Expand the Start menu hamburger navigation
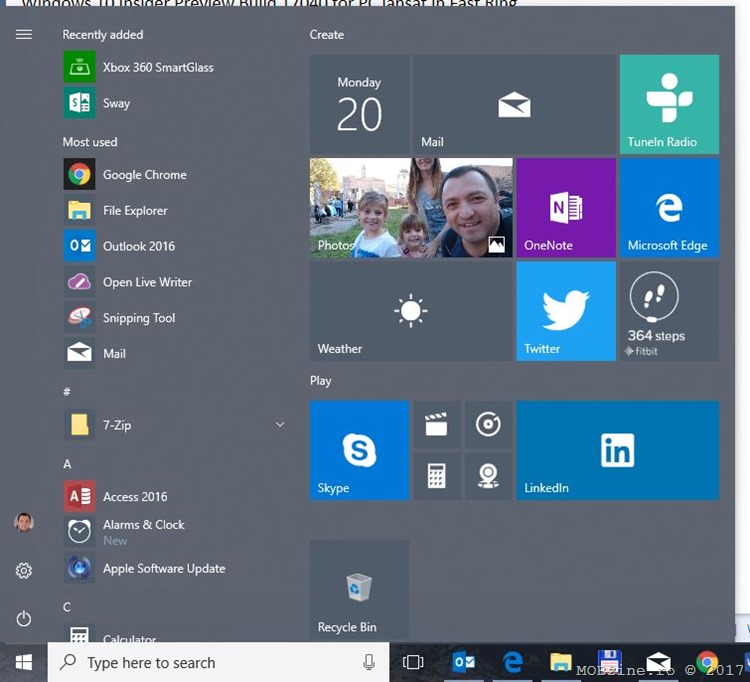750x682 pixels. coord(24,34)
